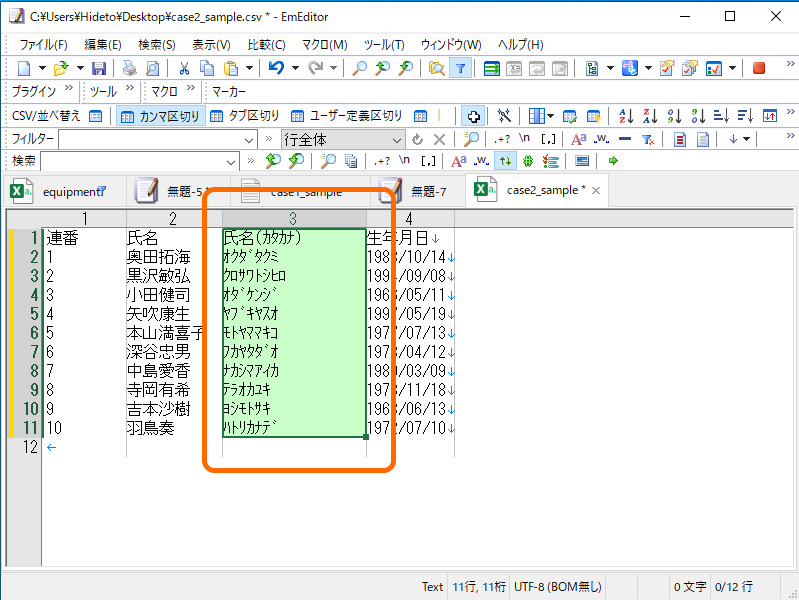
Task: Expand the マクロ toolbar chevron
Action: (191, 88)
